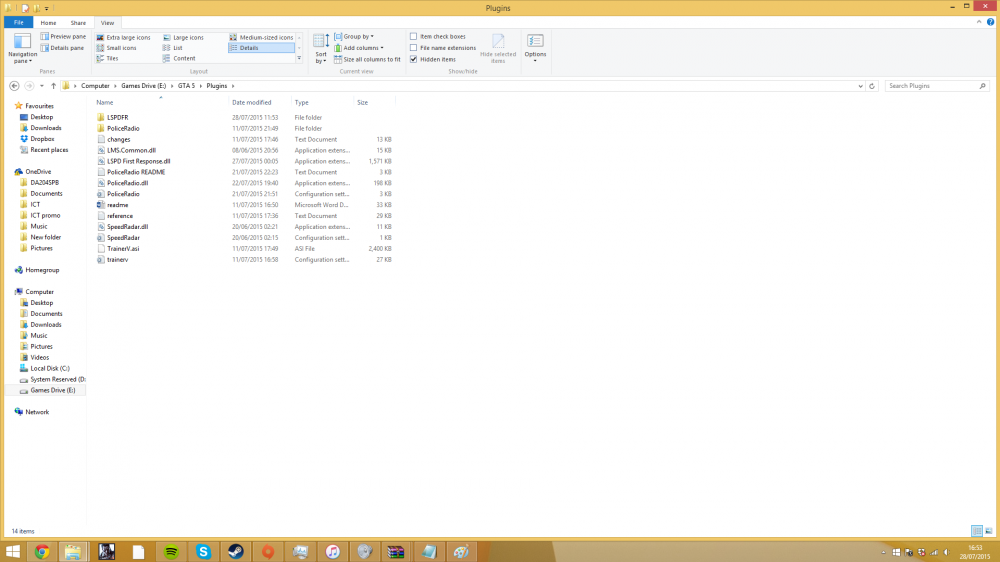
Task: Choose Details layout view
Action: [x=261, y=48]
